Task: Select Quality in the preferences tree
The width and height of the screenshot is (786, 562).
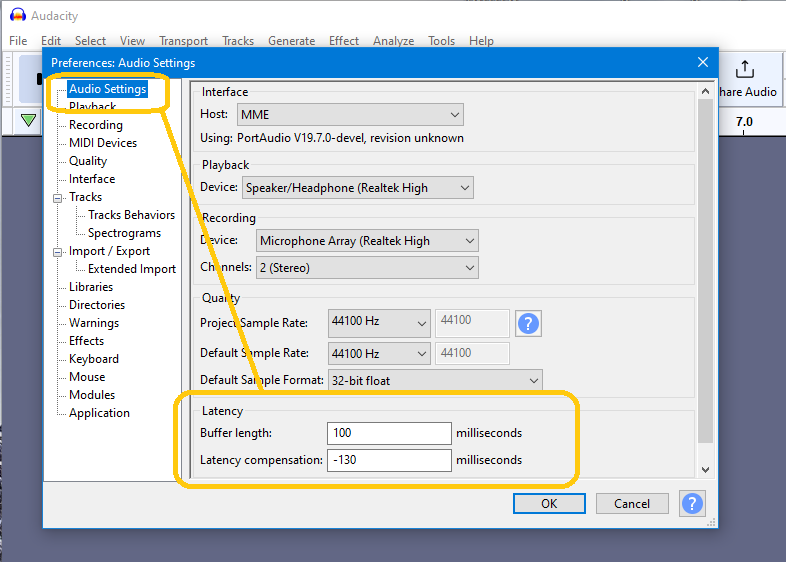Action: click(88, 161)
